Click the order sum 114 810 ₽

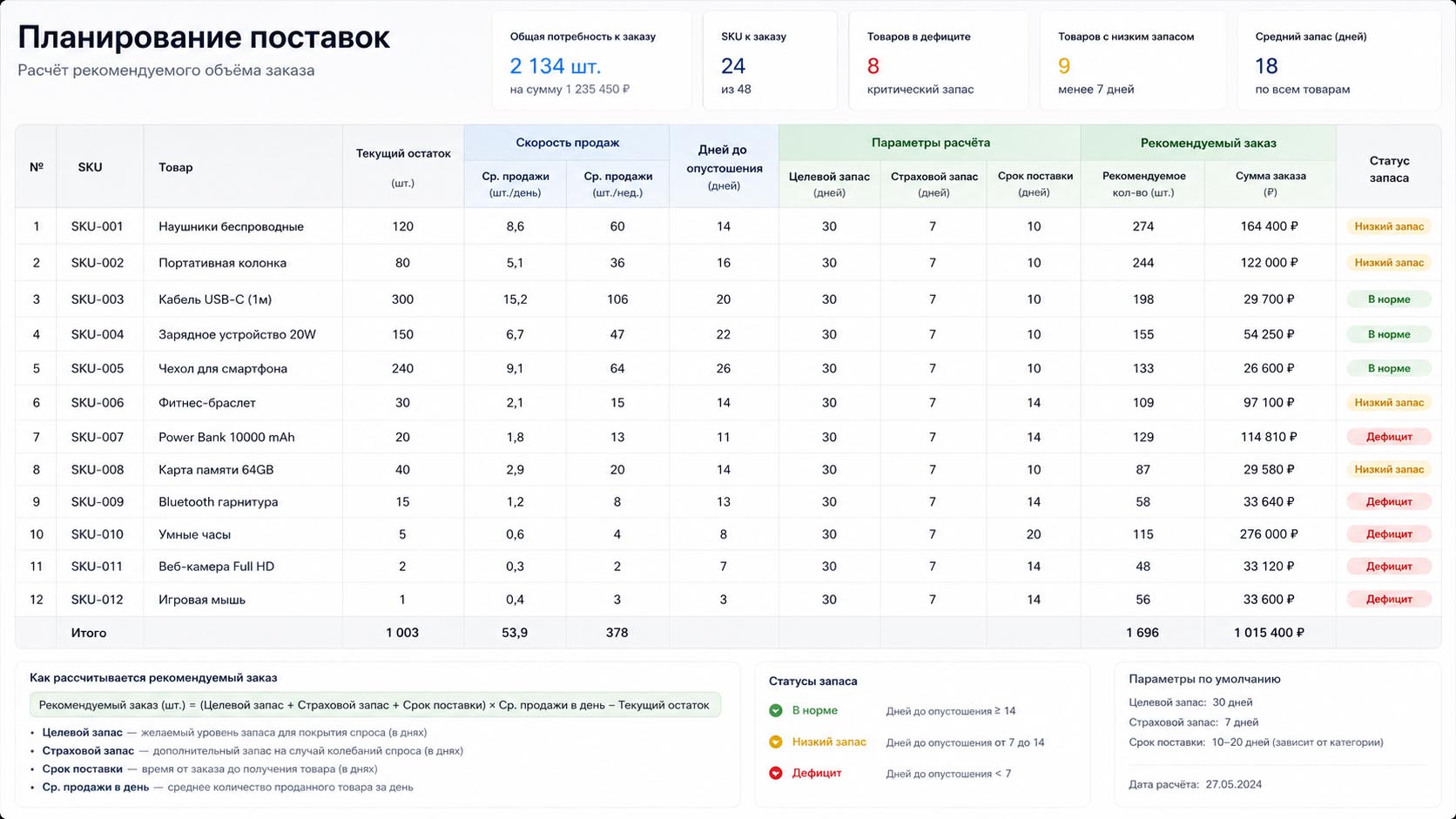click(1270, 437)
